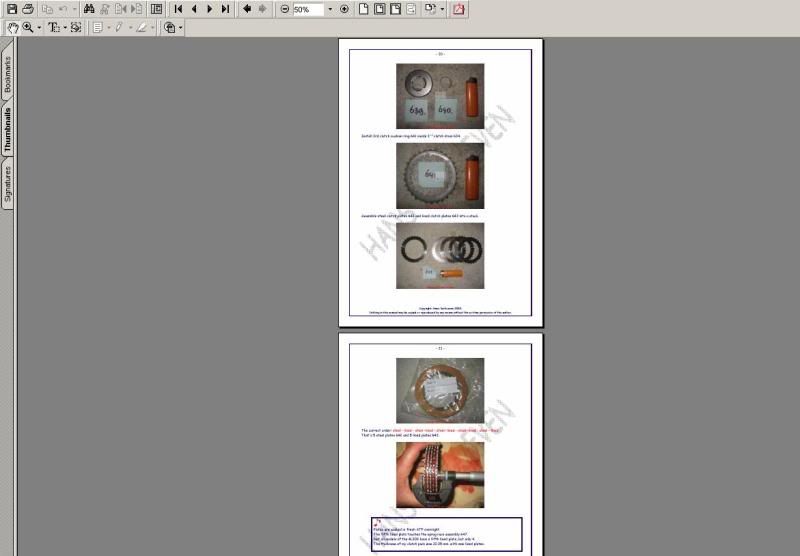Go to the last page
Image resolution: width=800 pixels, height=556 pixels.
coord(226,9)
